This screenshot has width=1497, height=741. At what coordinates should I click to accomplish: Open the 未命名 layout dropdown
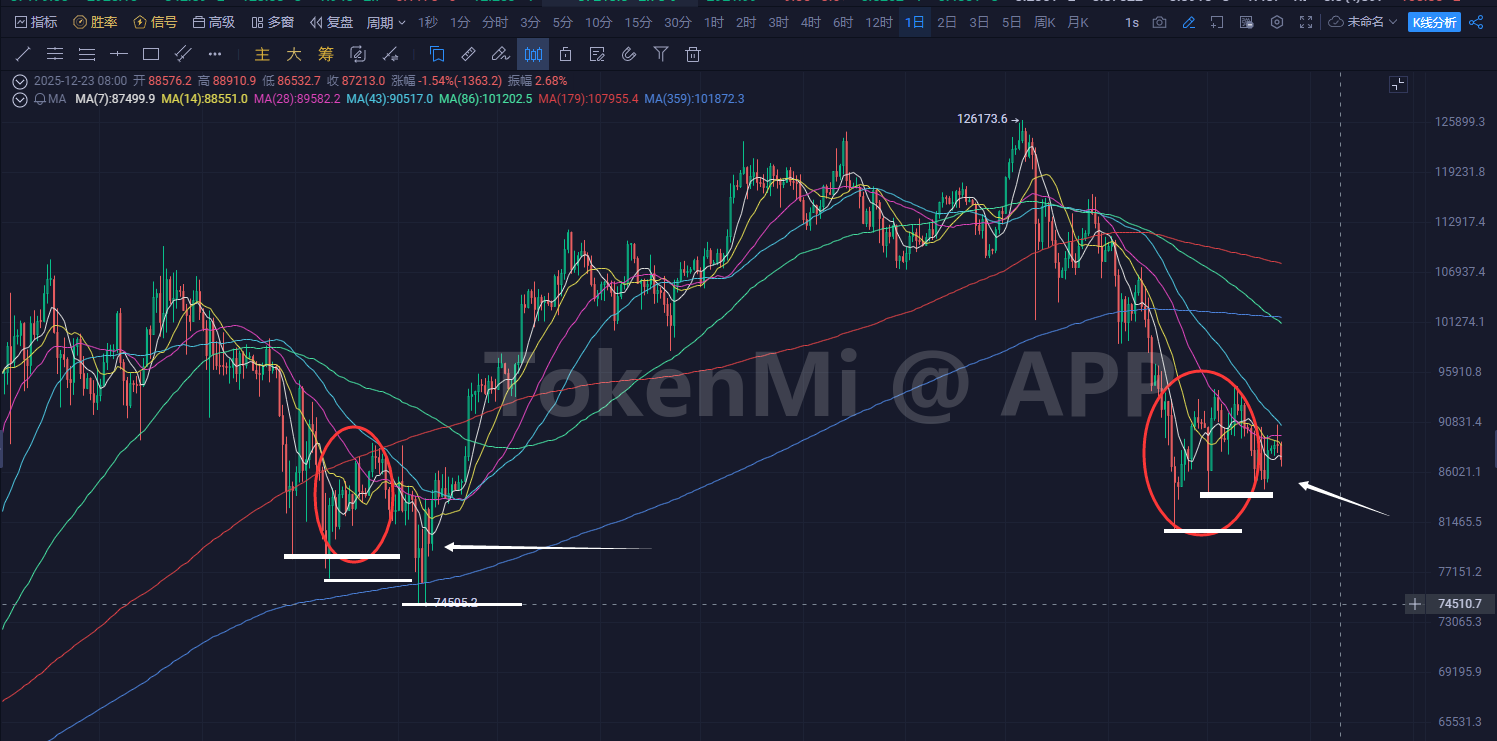click(x=1363, y=22)
